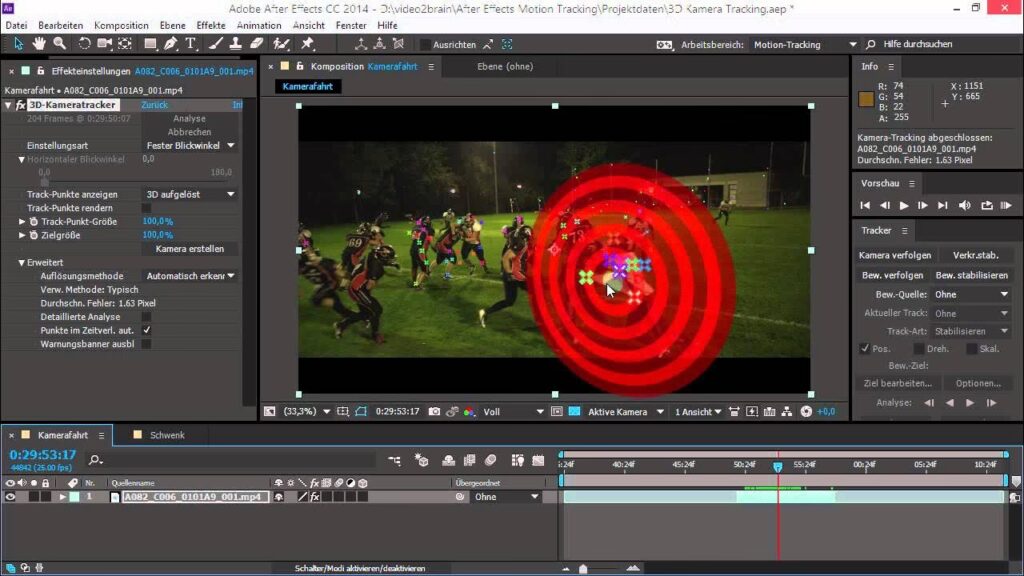Select the Eraser tool
This screenshot has width=1024, height=576.
(x=257, y=44)
